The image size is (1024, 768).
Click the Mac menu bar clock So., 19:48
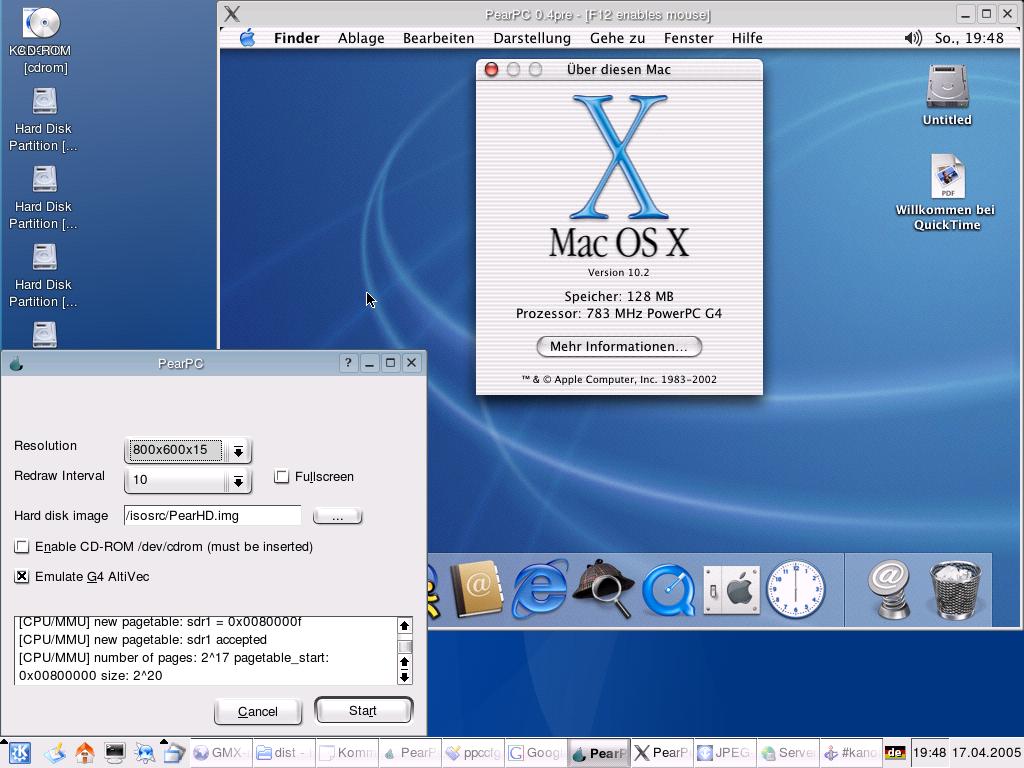click(x=969, y=38)
